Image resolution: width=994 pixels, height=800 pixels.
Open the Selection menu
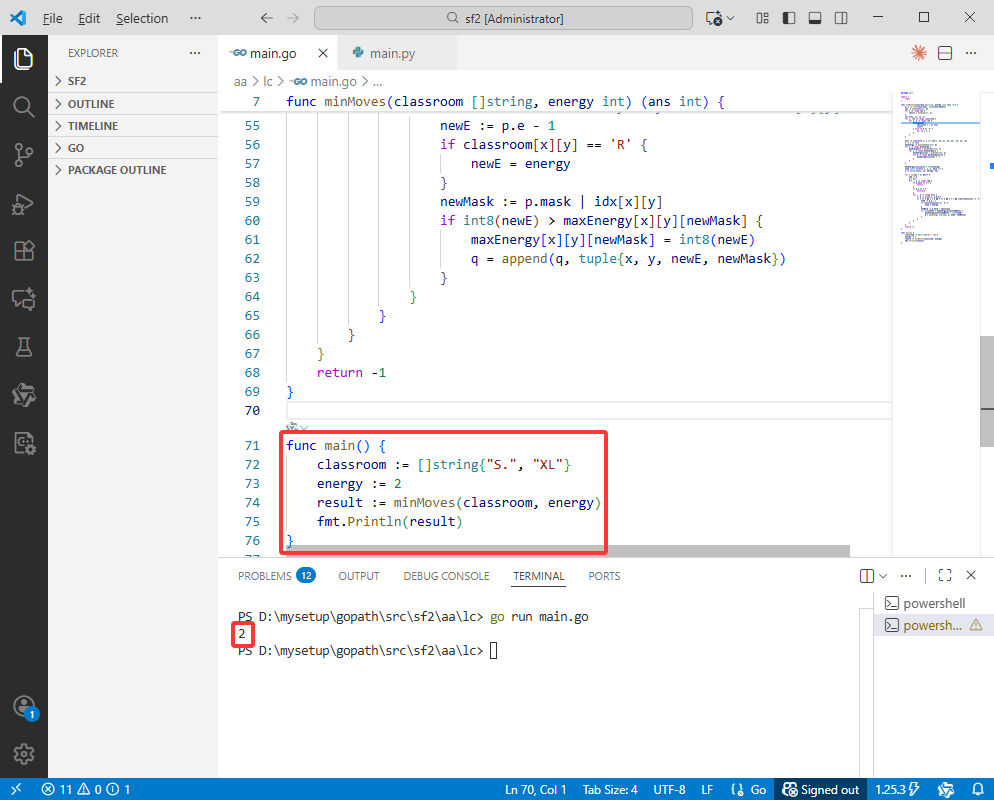click(142, 18)
